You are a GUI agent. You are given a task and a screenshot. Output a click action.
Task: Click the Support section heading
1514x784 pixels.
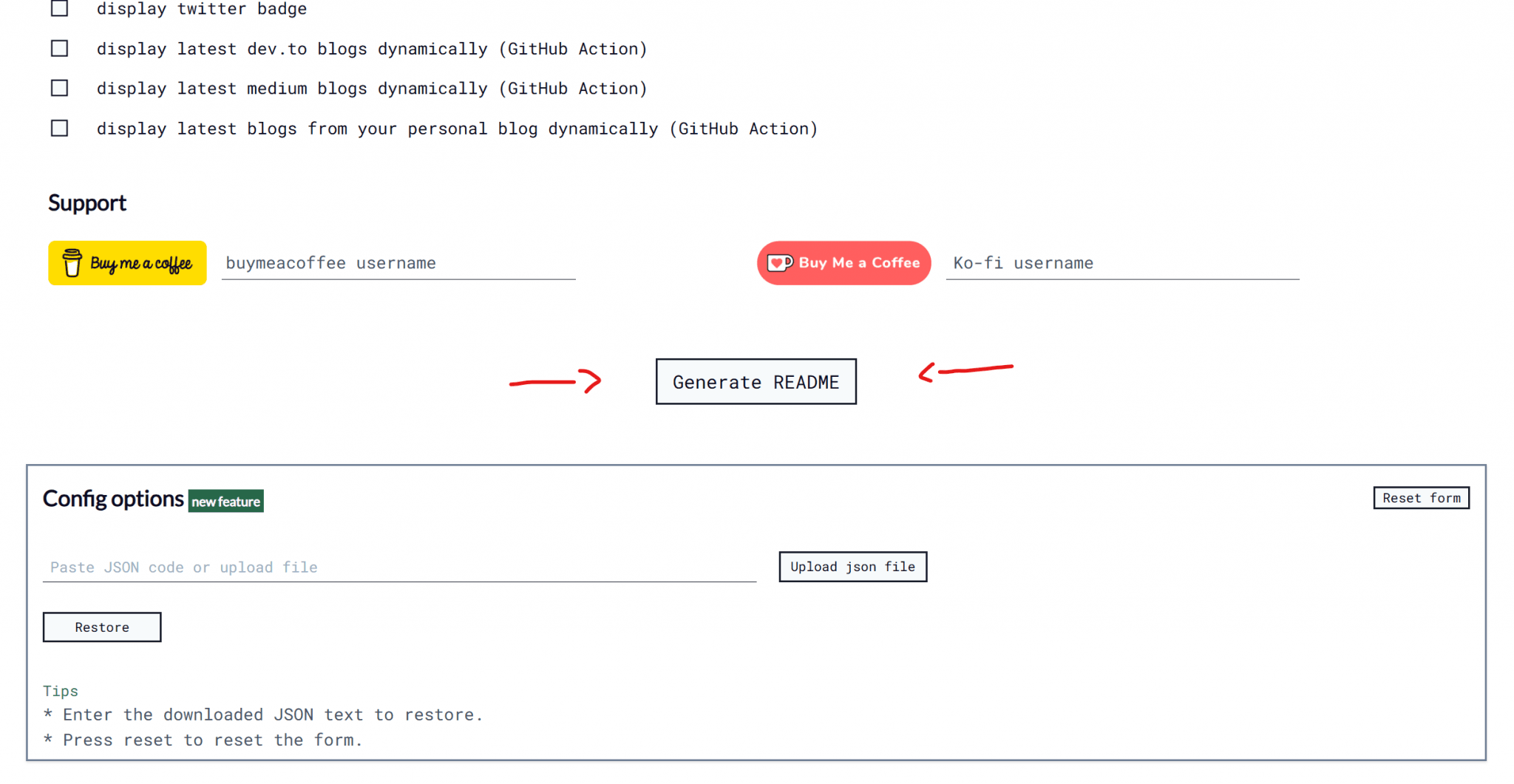[x=87, y=203]
